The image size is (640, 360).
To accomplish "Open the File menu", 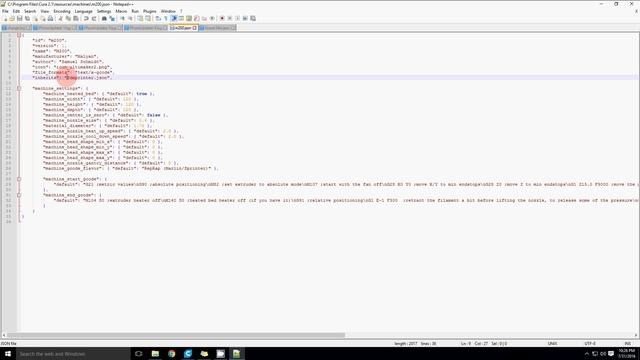I will click(5, 11).
